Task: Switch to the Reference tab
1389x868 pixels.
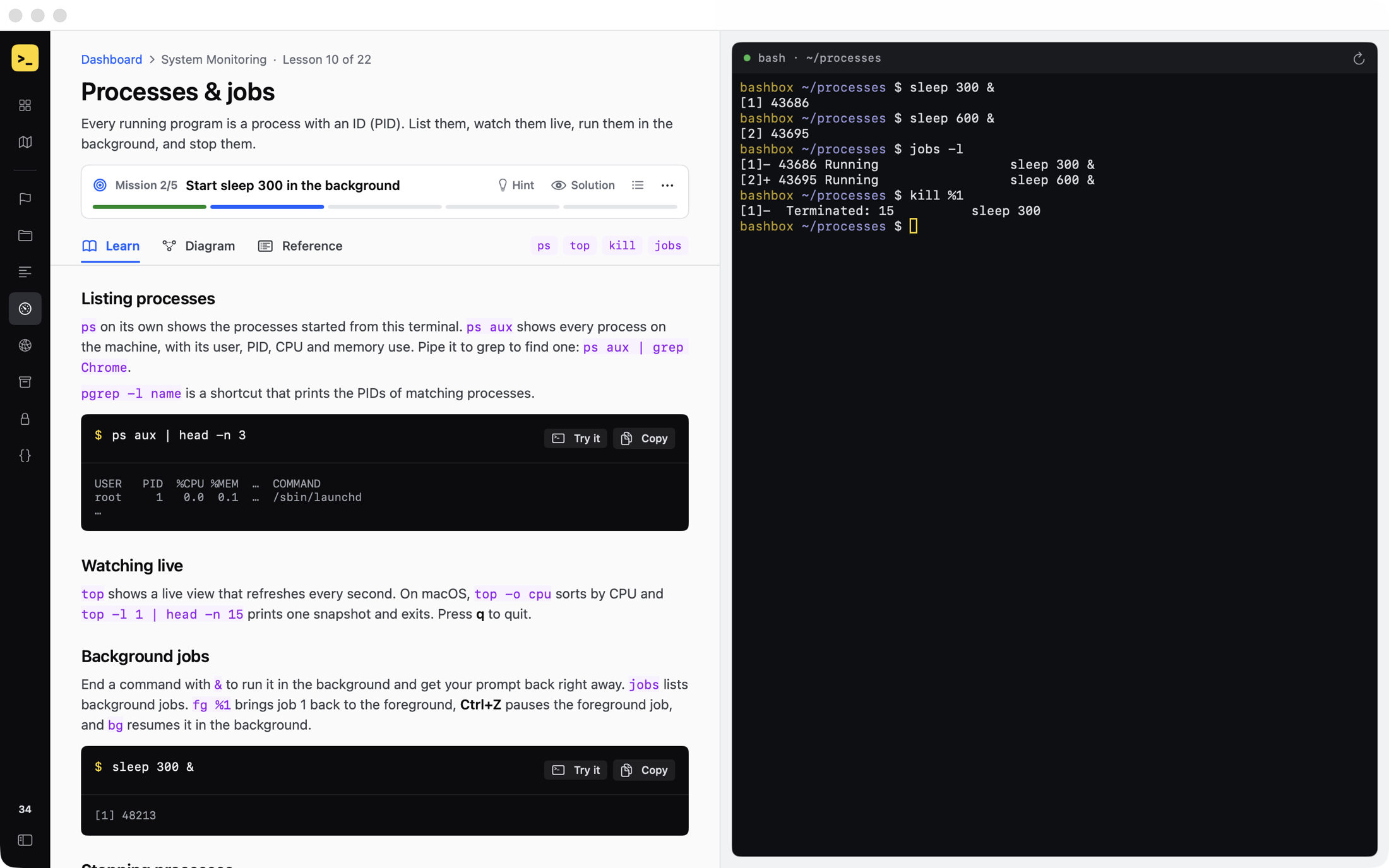Action: pos(301,246)
